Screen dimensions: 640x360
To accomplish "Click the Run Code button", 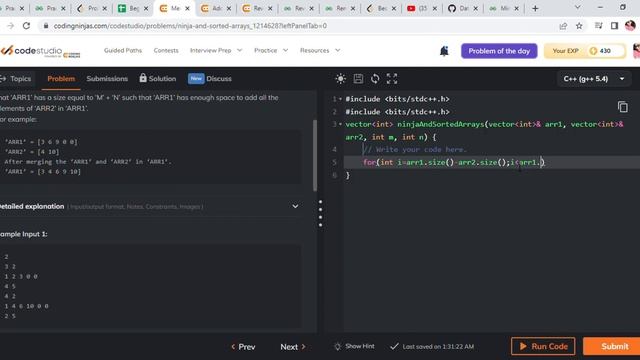I will (x=543, y=346).
